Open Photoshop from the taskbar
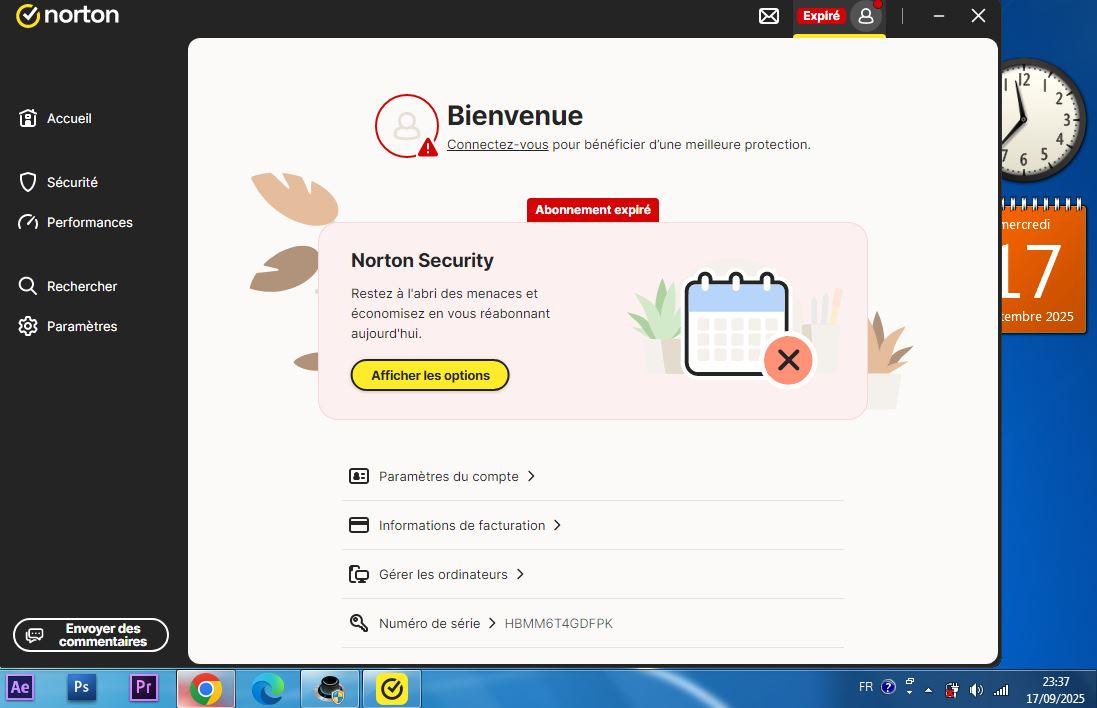 pyautogui.click(x=82, y=688)
